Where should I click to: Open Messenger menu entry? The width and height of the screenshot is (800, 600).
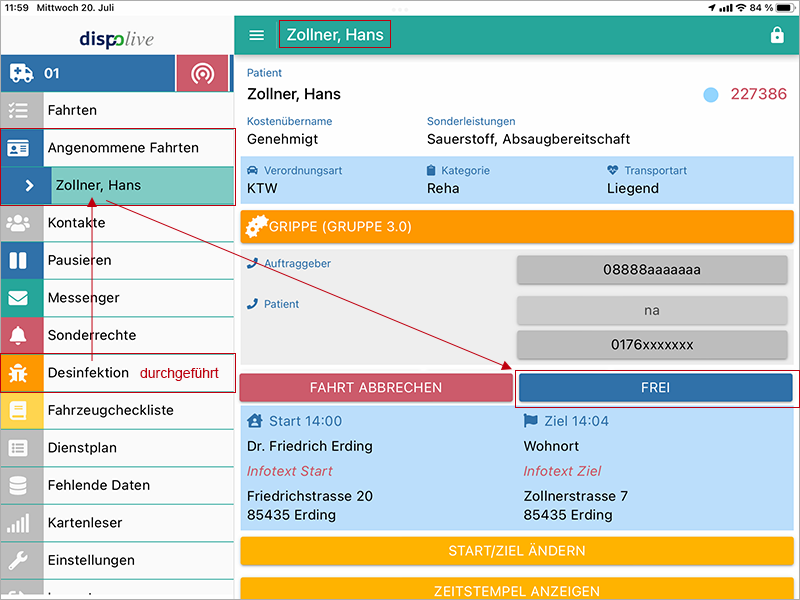click(x=117, y=298)
